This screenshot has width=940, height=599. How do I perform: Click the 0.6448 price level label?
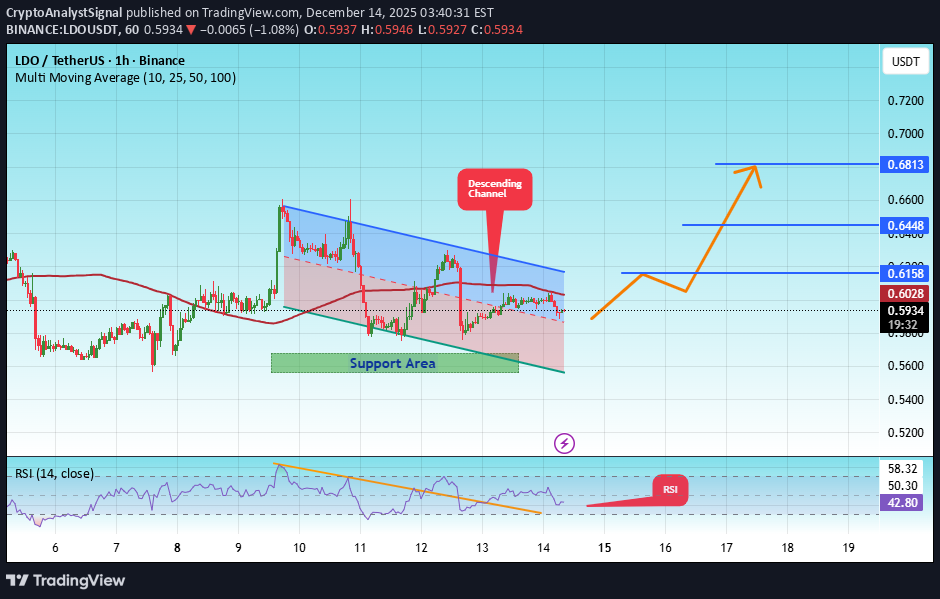point(906,225)
